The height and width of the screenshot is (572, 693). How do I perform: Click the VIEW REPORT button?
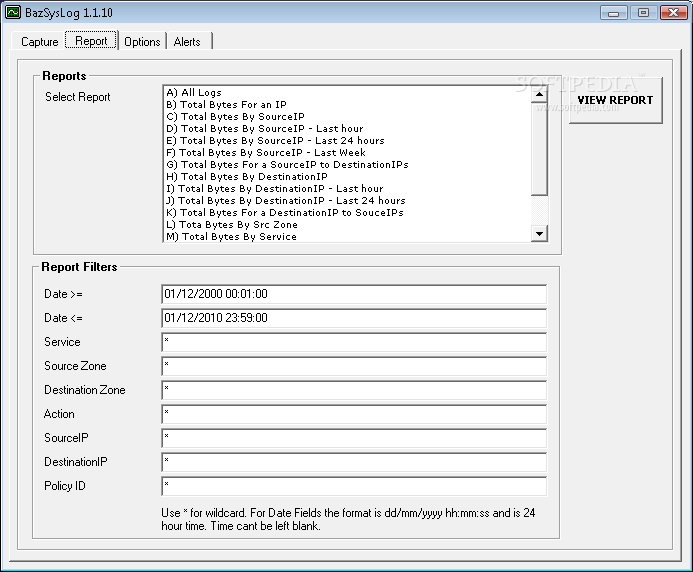[615, 100]
